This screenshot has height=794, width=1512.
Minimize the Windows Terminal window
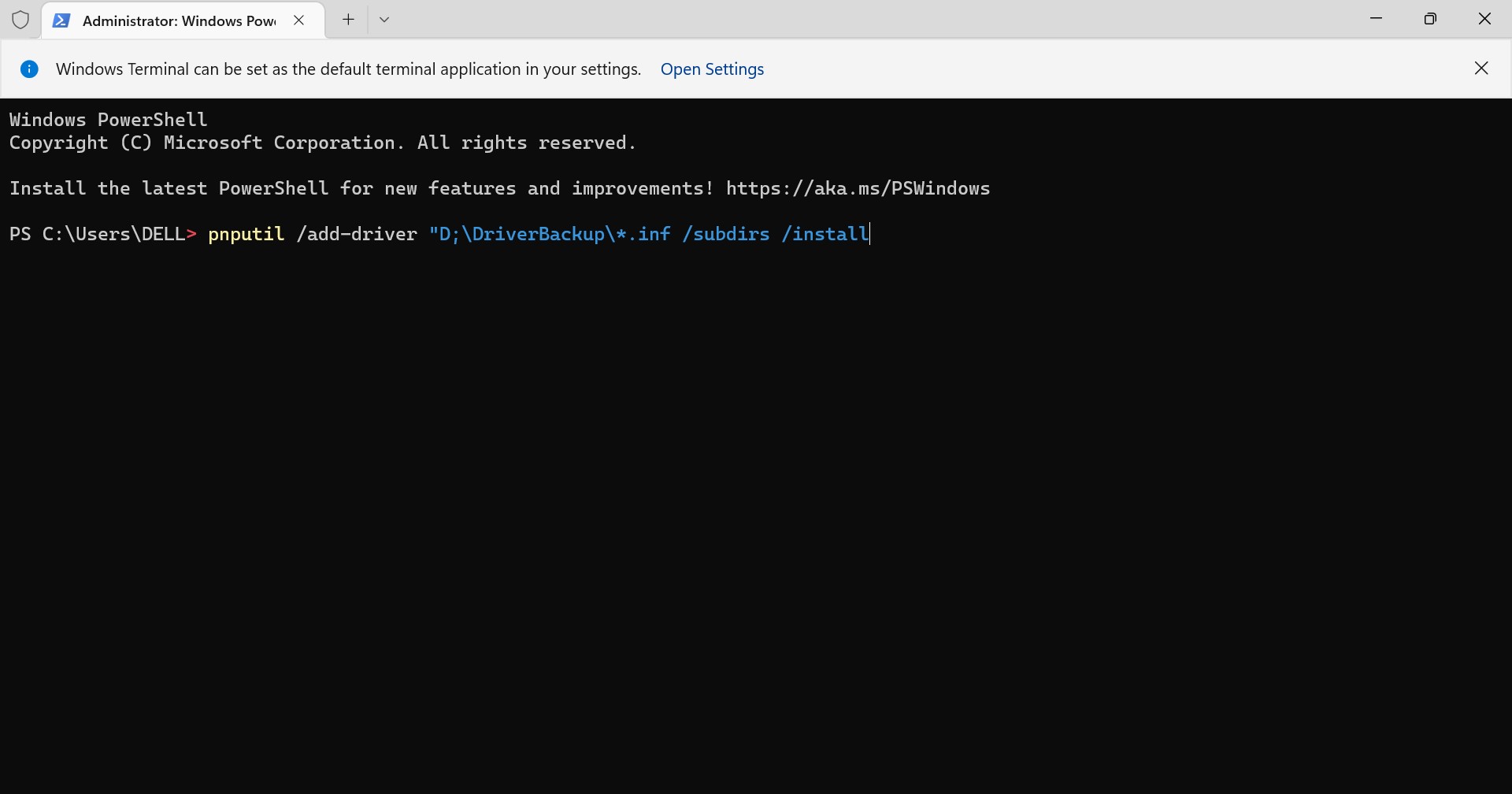click(1377, 19)
